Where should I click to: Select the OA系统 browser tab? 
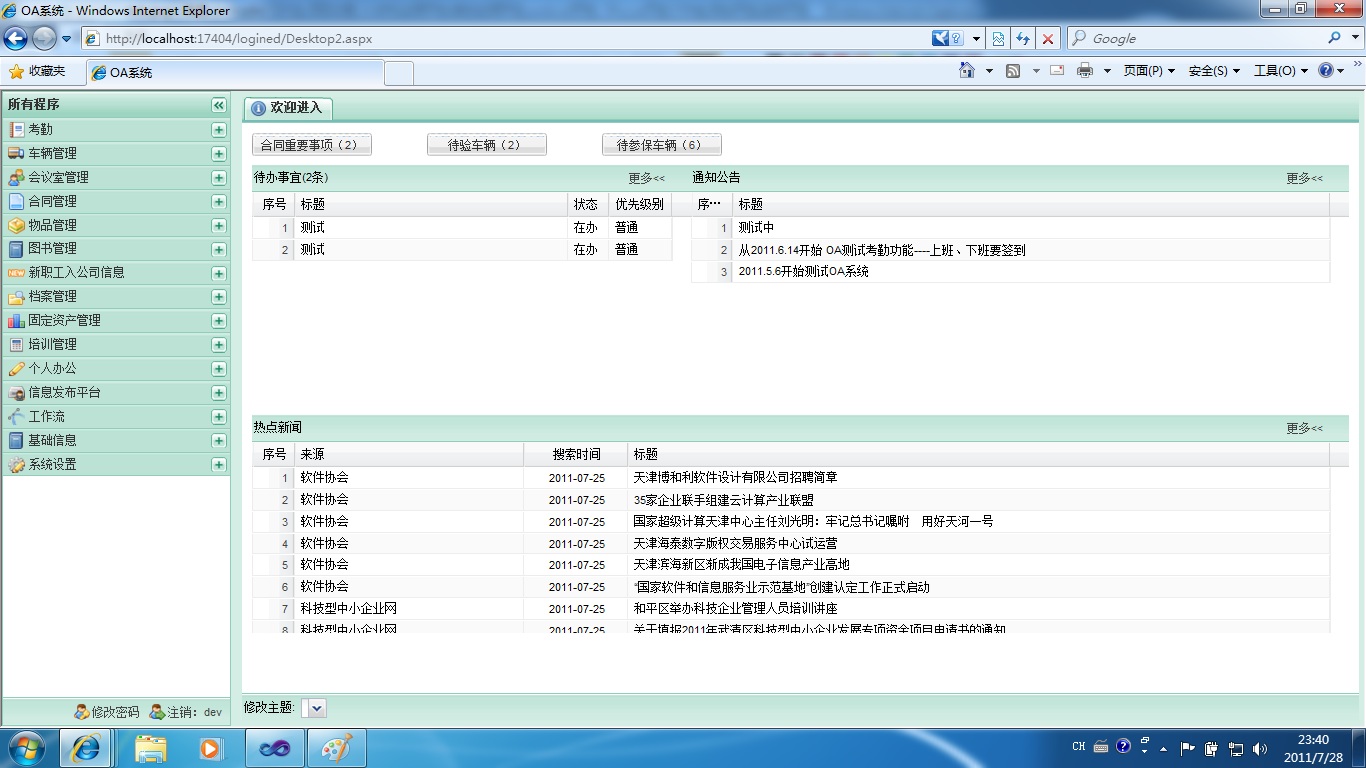point(235,73)
